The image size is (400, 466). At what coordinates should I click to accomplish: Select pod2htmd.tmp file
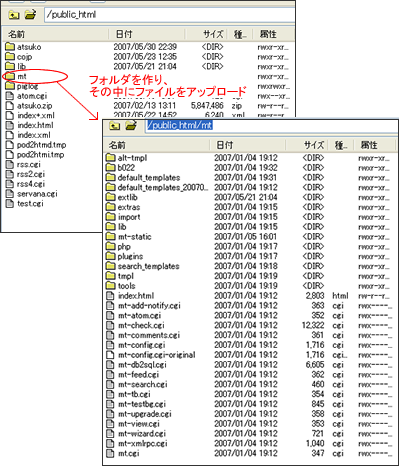[x=36, y=145]
